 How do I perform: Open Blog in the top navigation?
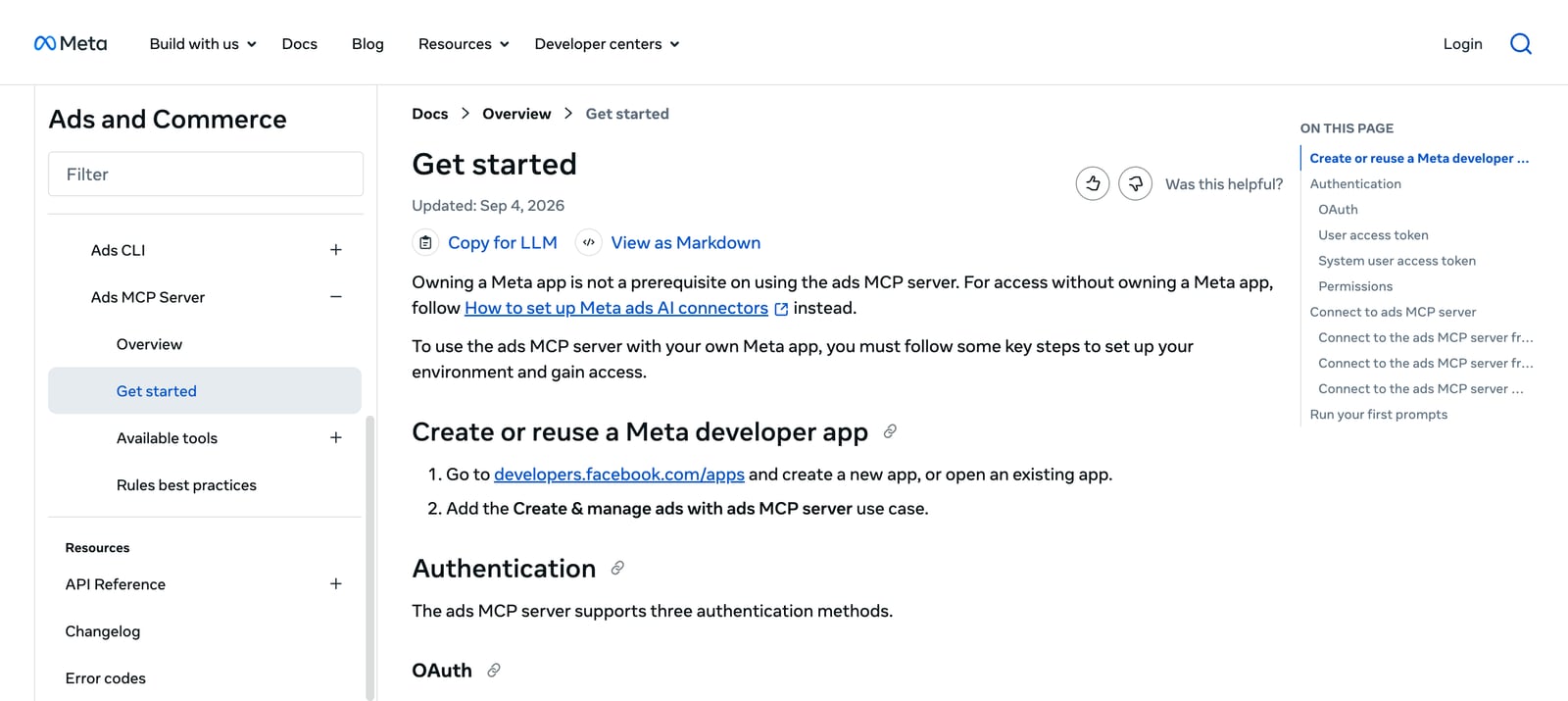click(367, 43)
